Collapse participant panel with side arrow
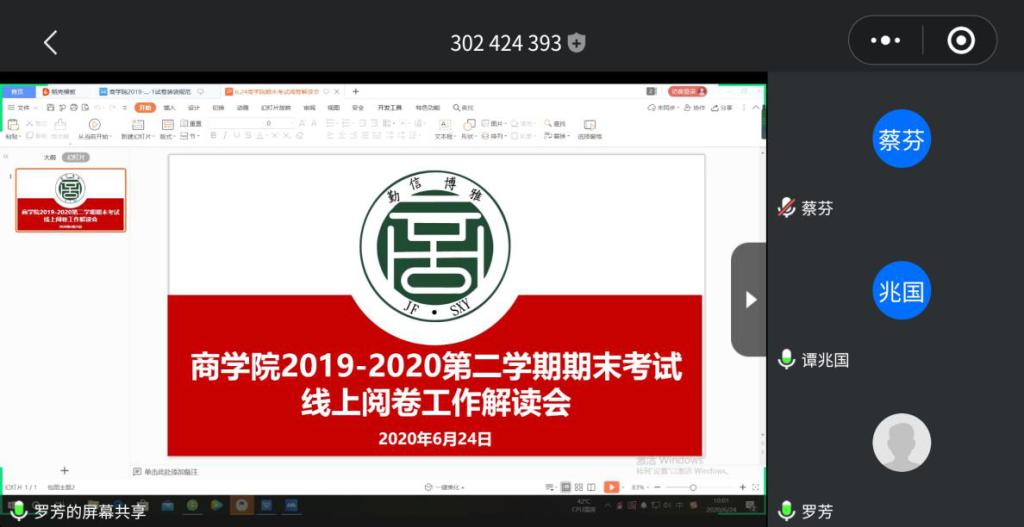Screen dimensions: 1024x527 point(750,300)
